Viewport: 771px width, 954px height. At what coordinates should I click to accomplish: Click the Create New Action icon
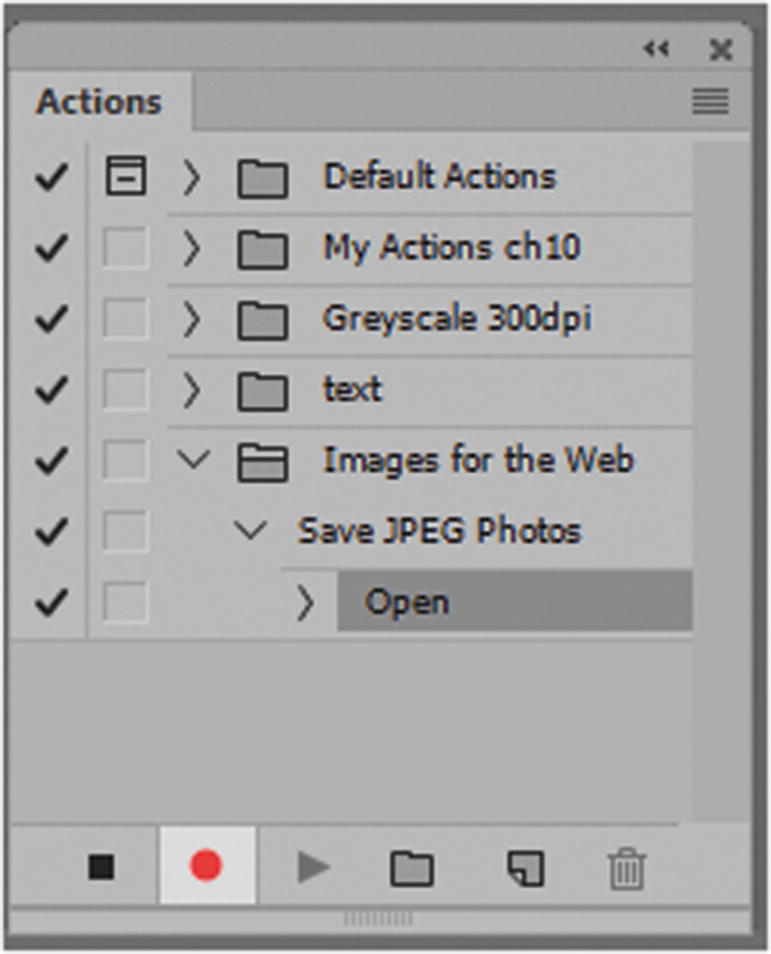[525, 868]
